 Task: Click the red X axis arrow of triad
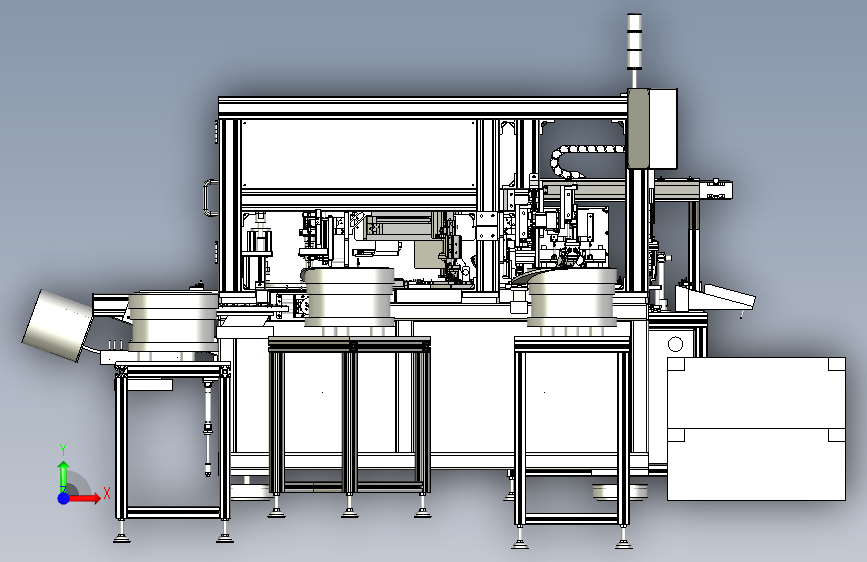click(x=85, y=498)
